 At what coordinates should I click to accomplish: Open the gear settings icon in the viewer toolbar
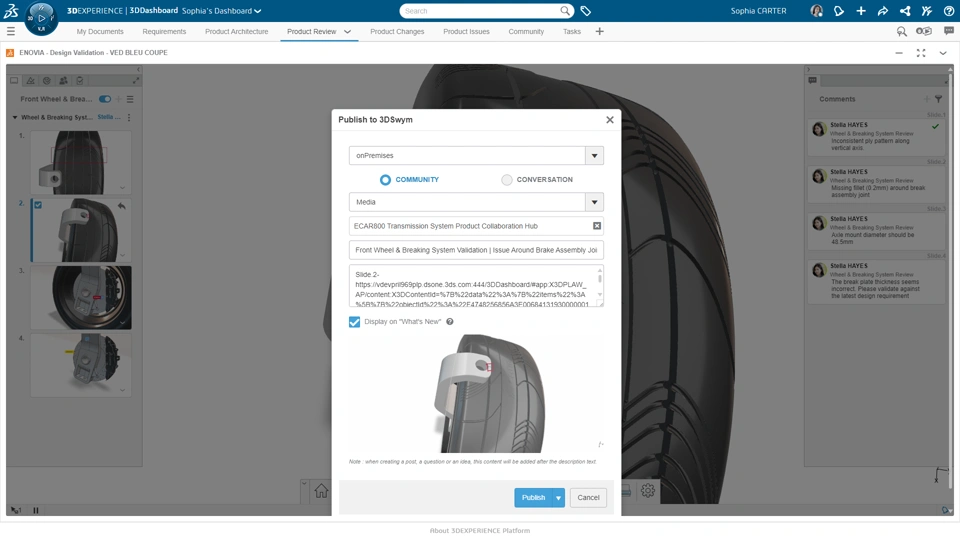[x=648, y=490]
